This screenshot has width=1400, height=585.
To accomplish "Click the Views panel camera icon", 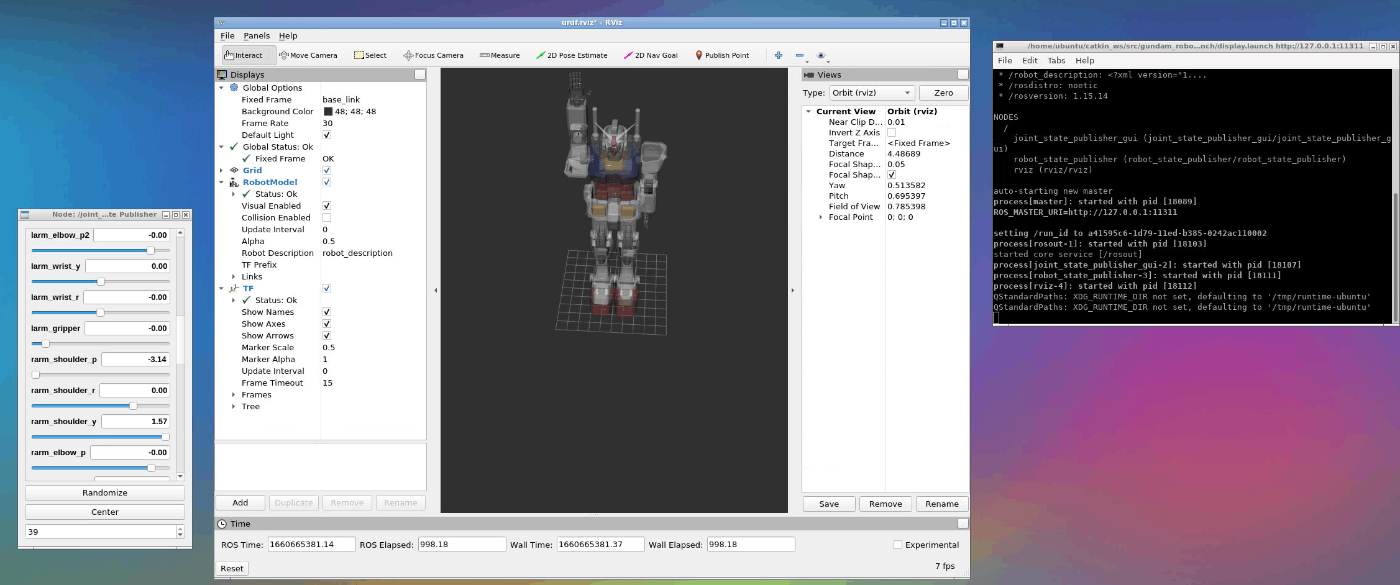I will (809, 74).
